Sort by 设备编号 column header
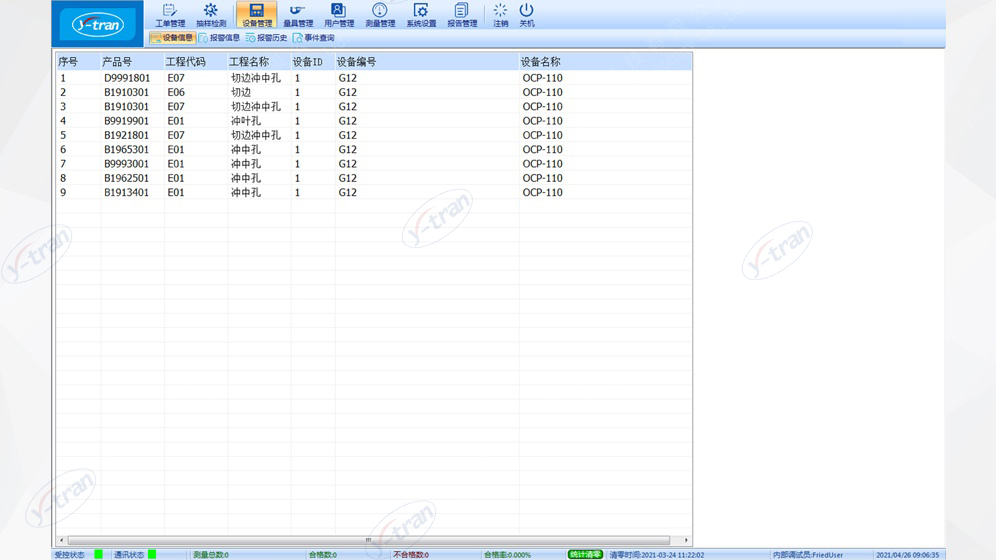This screenshot has height=560, width=996. 427,62
